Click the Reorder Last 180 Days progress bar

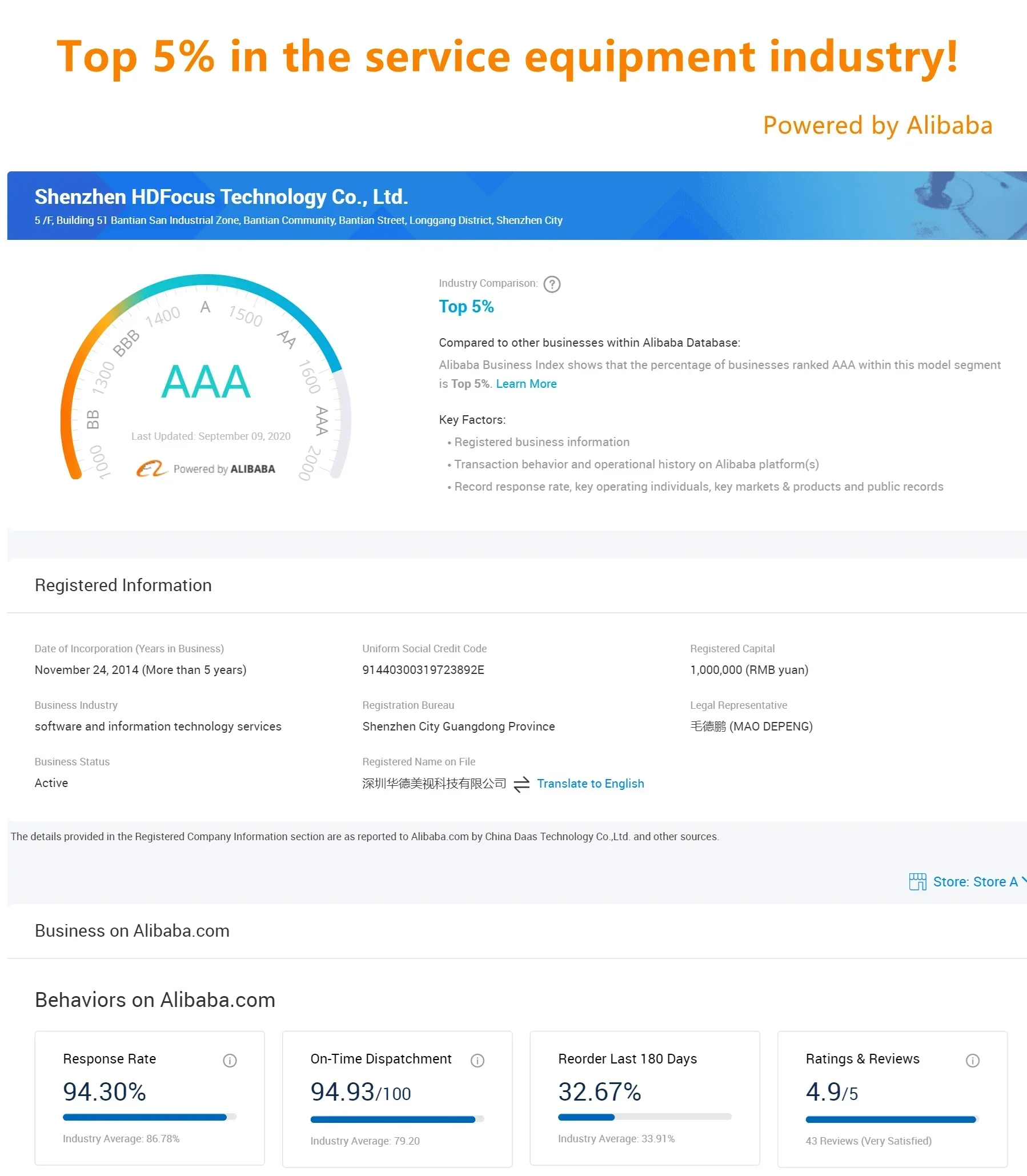click(644, 1117)
